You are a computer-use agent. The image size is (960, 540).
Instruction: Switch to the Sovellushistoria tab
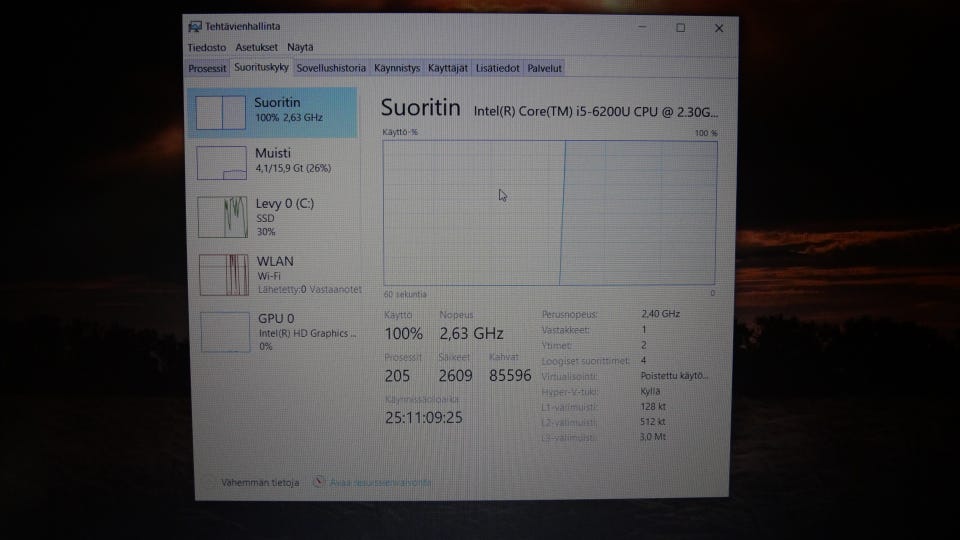(x=331, y=68)
